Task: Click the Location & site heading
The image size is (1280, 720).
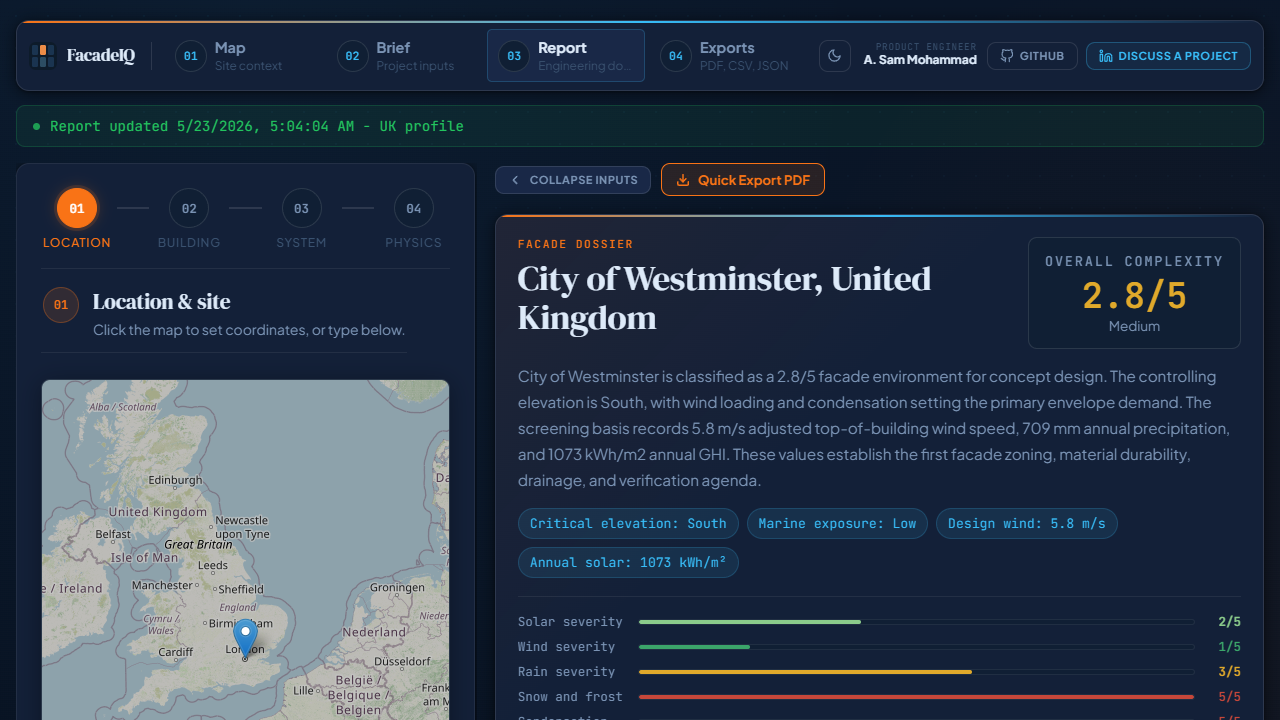Action: point(161,302)
